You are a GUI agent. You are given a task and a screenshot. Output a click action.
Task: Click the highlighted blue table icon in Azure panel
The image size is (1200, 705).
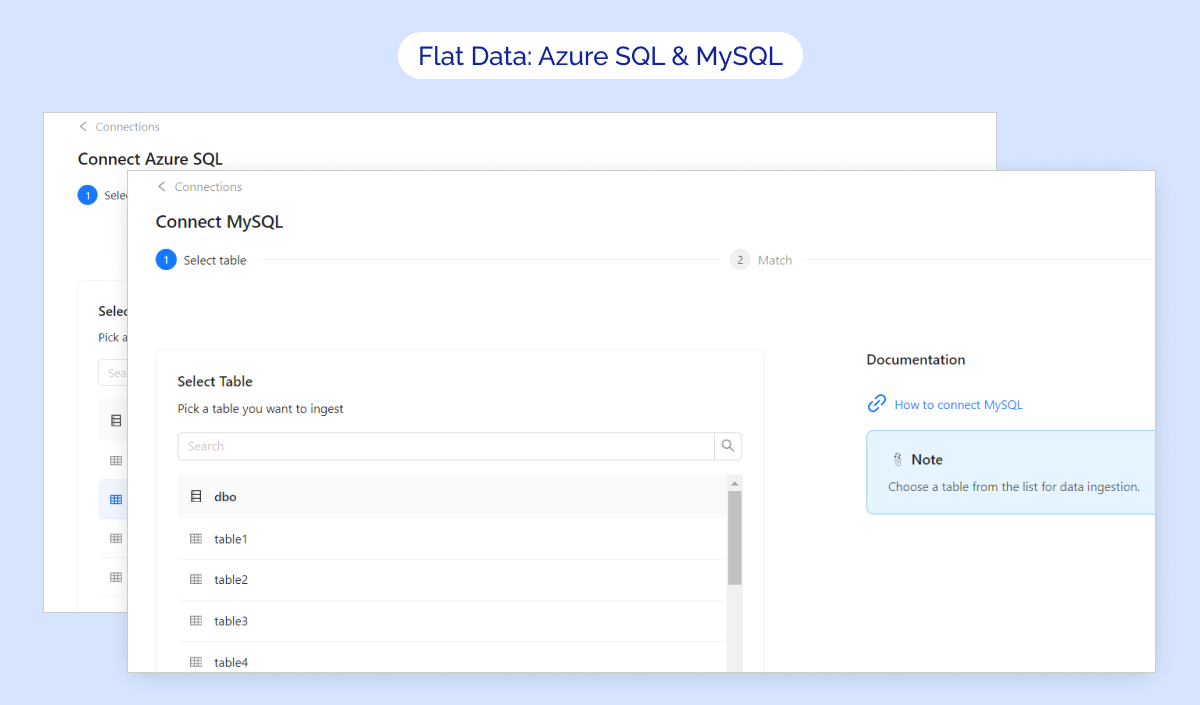[x=116, y=499]
